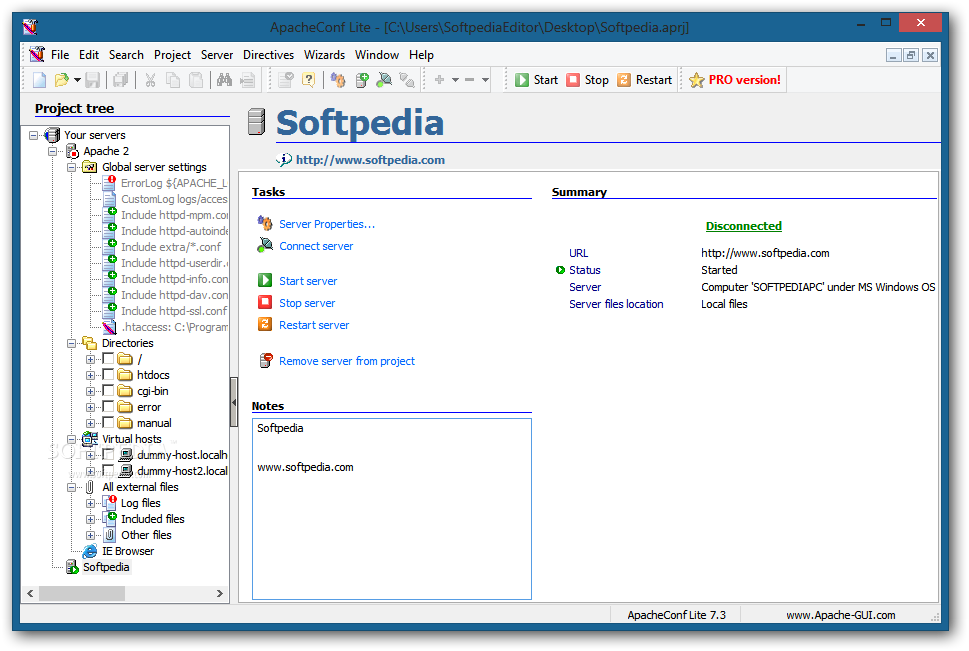Tick the dummy-host.localhost virtual host checkbox

coord(108,455)
